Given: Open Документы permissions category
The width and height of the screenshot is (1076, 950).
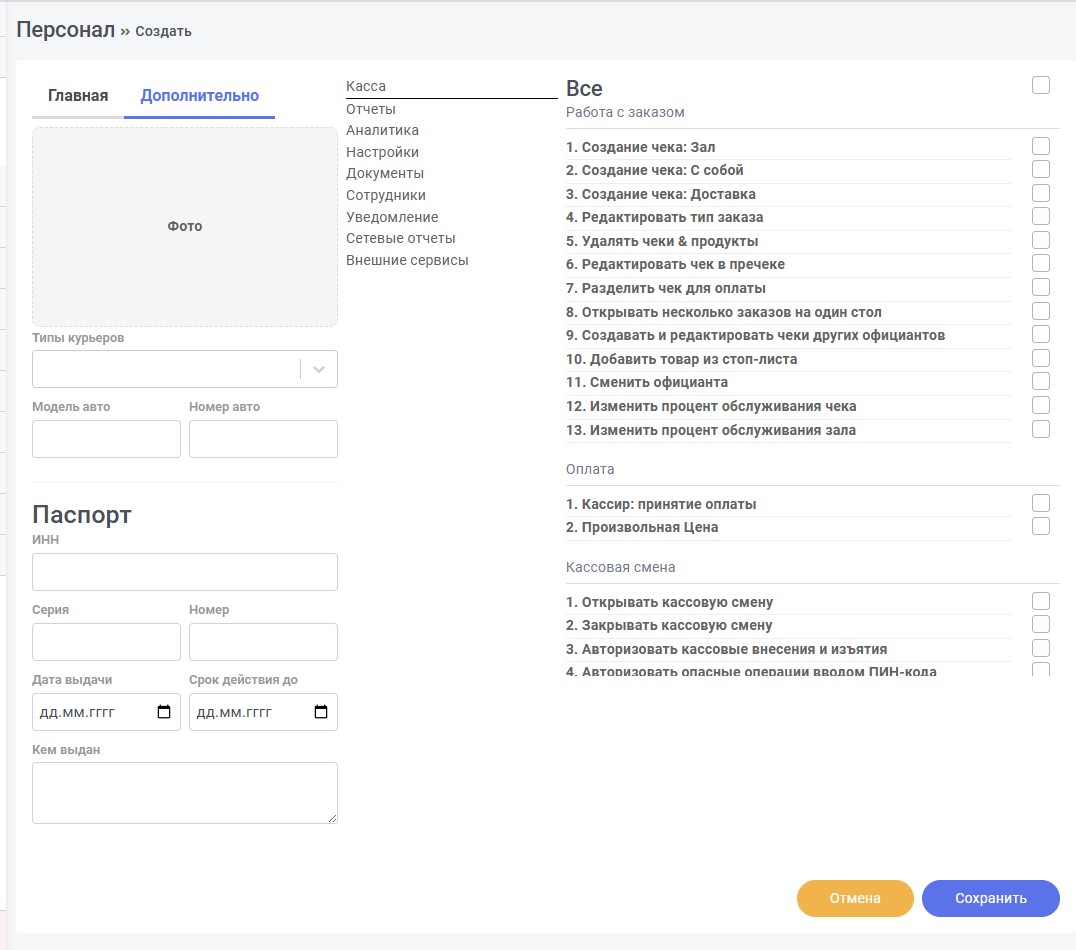Looking at the screenshot, I should (385, 174).
